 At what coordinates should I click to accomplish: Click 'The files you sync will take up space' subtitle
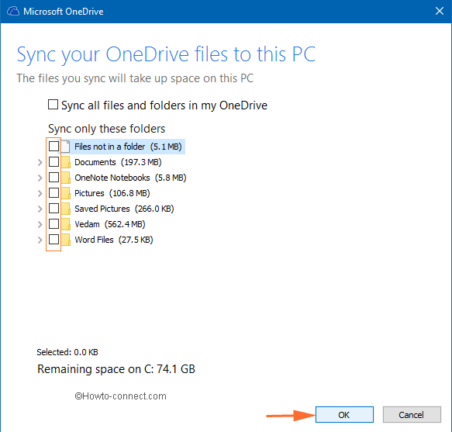[x=135, y=78]
